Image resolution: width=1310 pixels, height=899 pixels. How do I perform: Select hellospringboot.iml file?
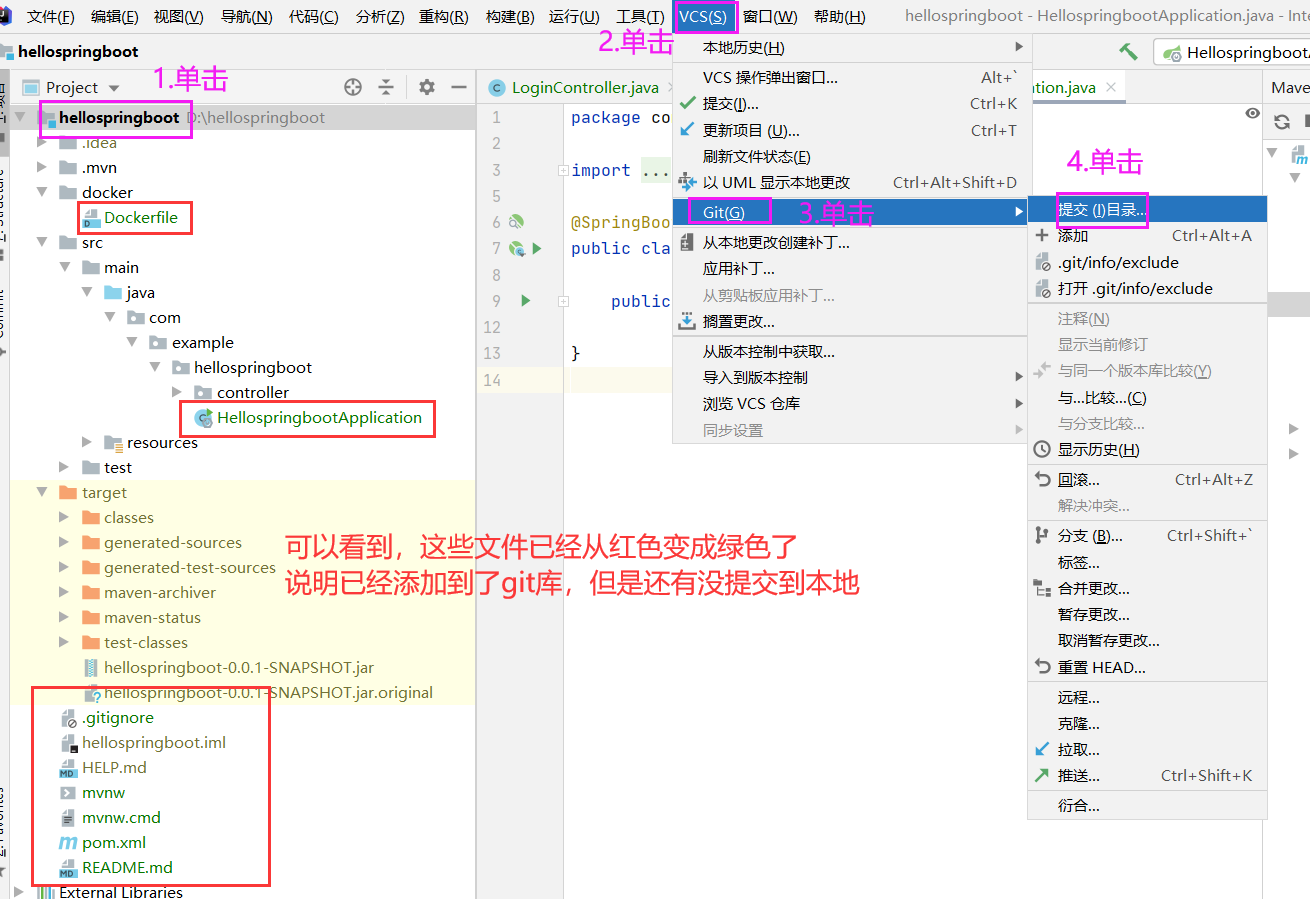coord(154,742)
